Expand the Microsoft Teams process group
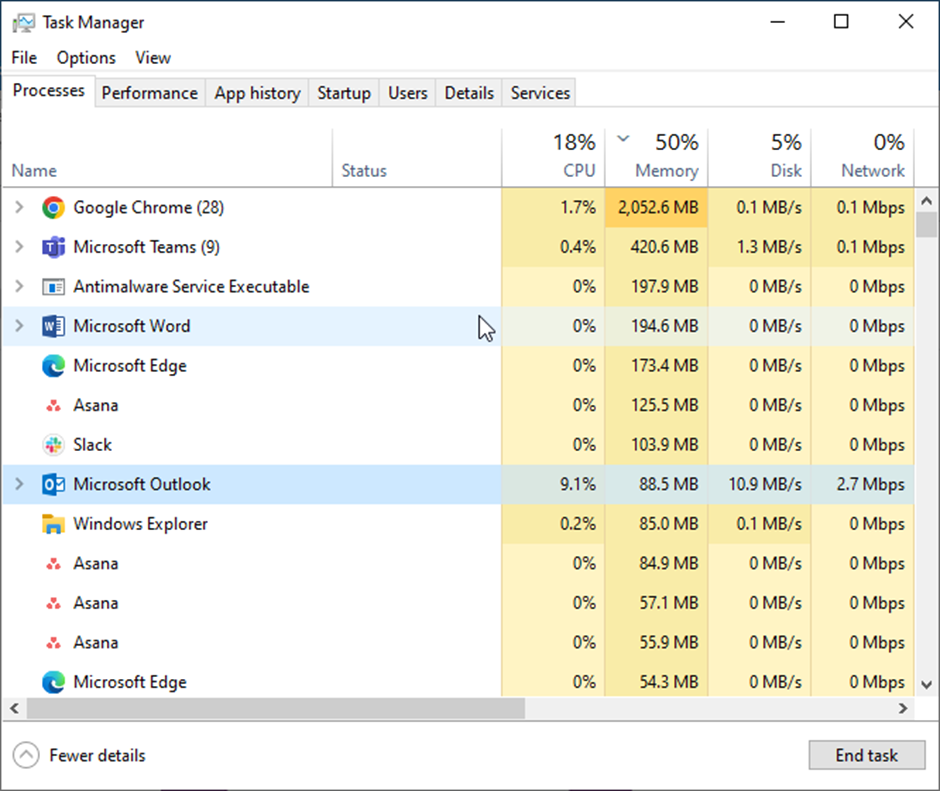The height and width of the screenshot is (791, 940). click(19, 247)
